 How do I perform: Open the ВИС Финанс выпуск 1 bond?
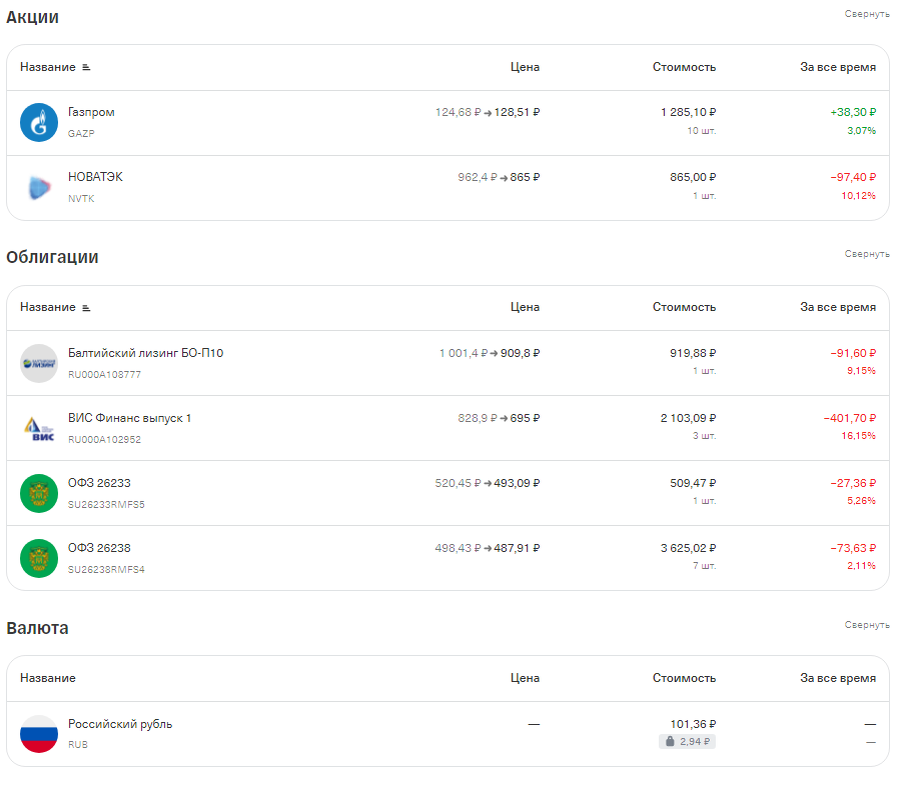point(130,418)
